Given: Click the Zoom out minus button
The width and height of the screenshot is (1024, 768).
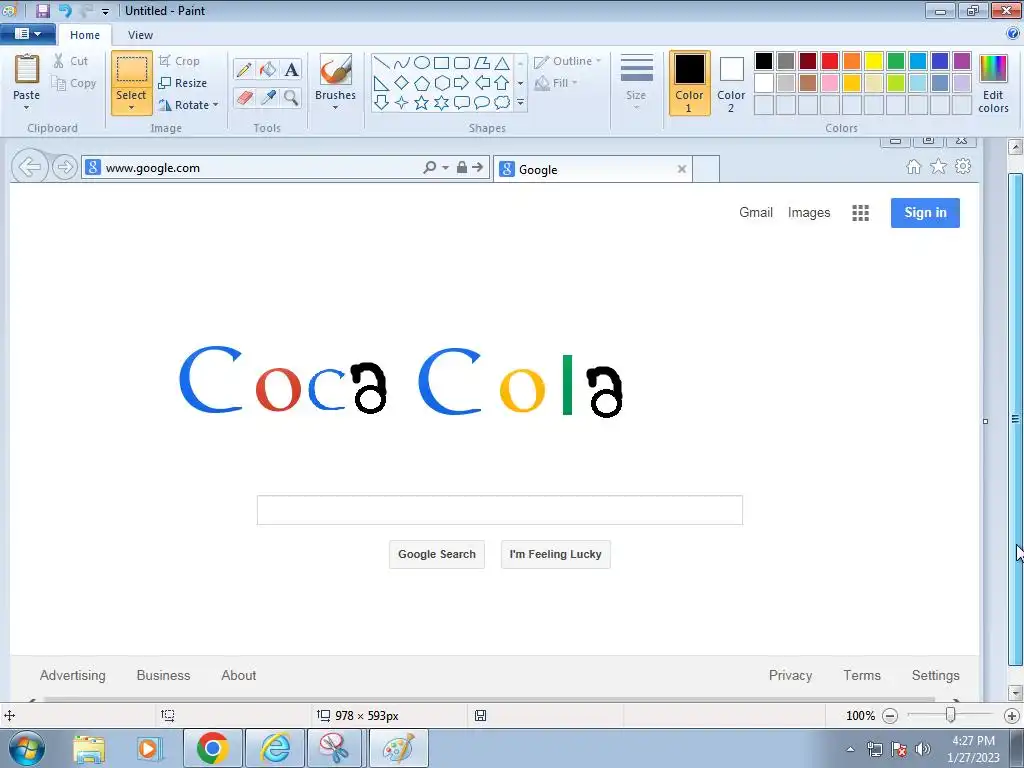Looking at the screenshot, I should tap(889, 716).
